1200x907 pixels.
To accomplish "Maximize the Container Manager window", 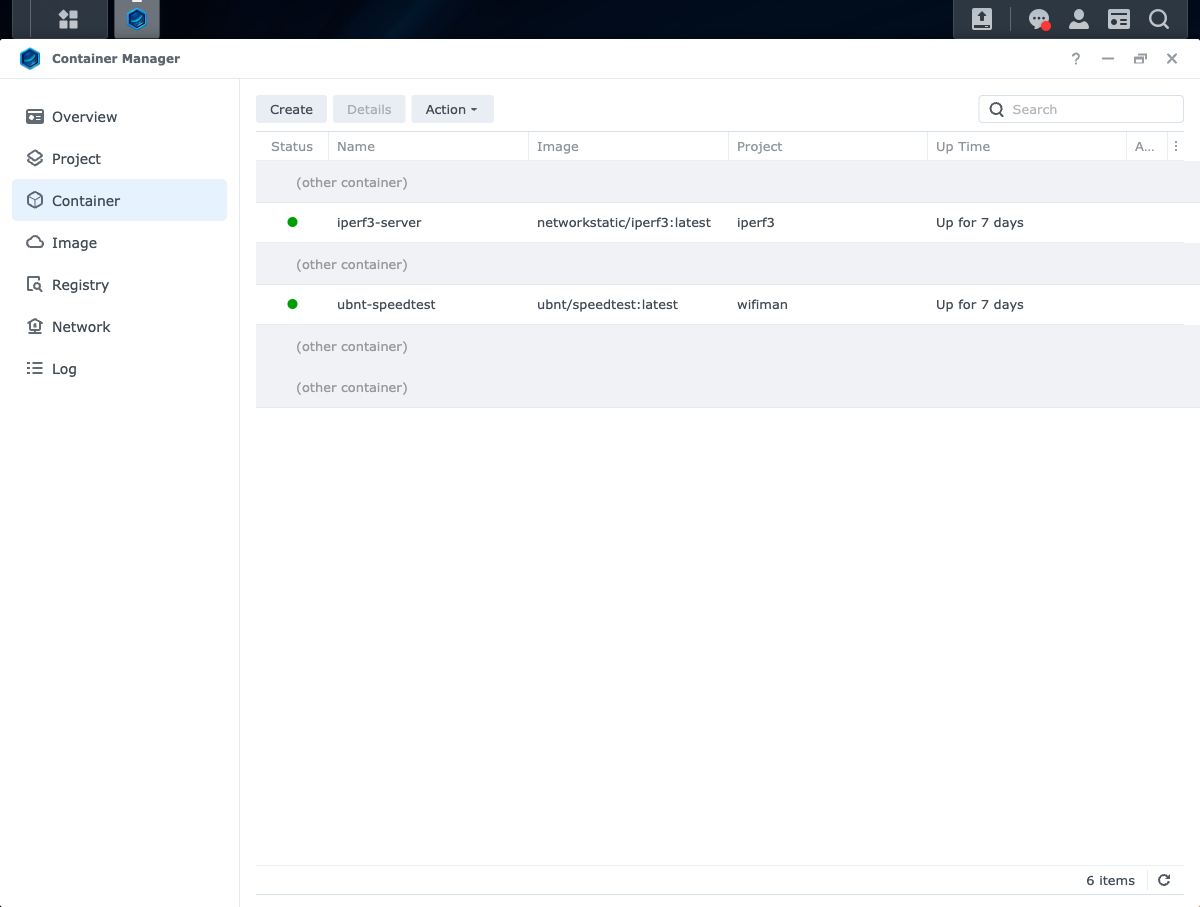I will pyautogui.click(x=1140, y=59).
